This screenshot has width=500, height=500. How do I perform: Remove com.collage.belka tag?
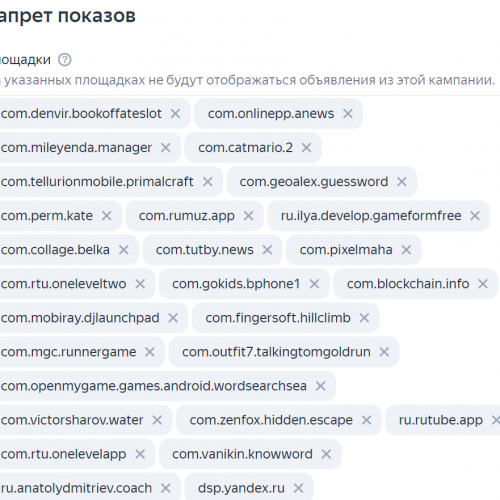pos(124,250)
